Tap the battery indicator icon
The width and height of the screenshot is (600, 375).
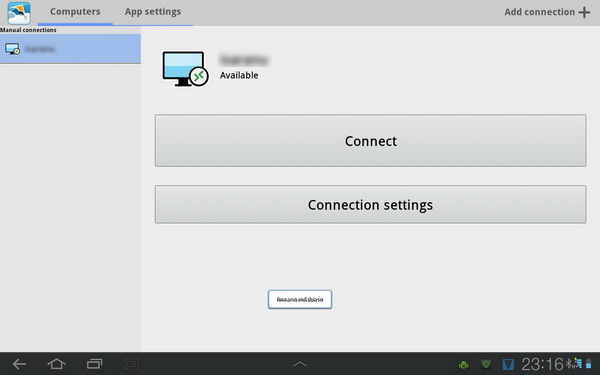(589, 364)
